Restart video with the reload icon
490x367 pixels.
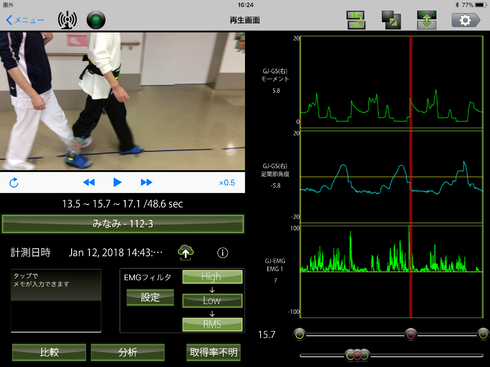coord(14,183)
